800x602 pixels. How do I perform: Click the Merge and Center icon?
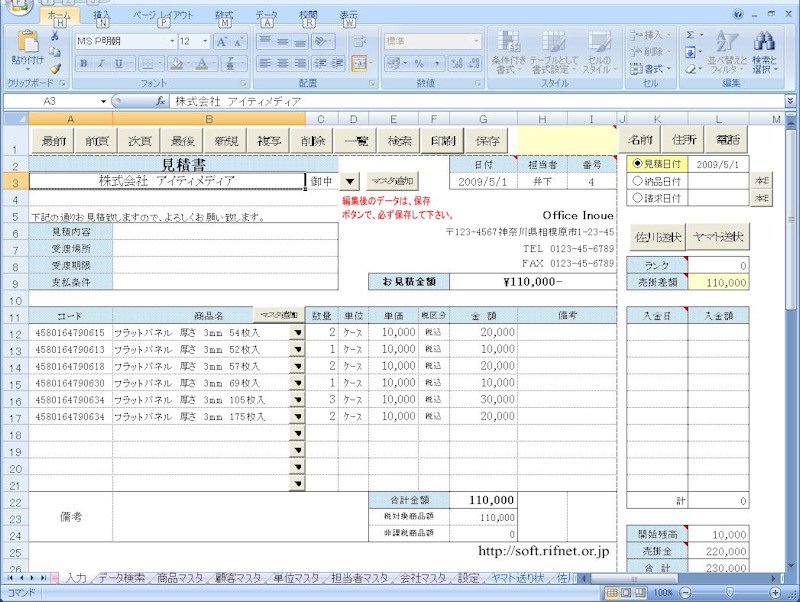click(359, 64)
